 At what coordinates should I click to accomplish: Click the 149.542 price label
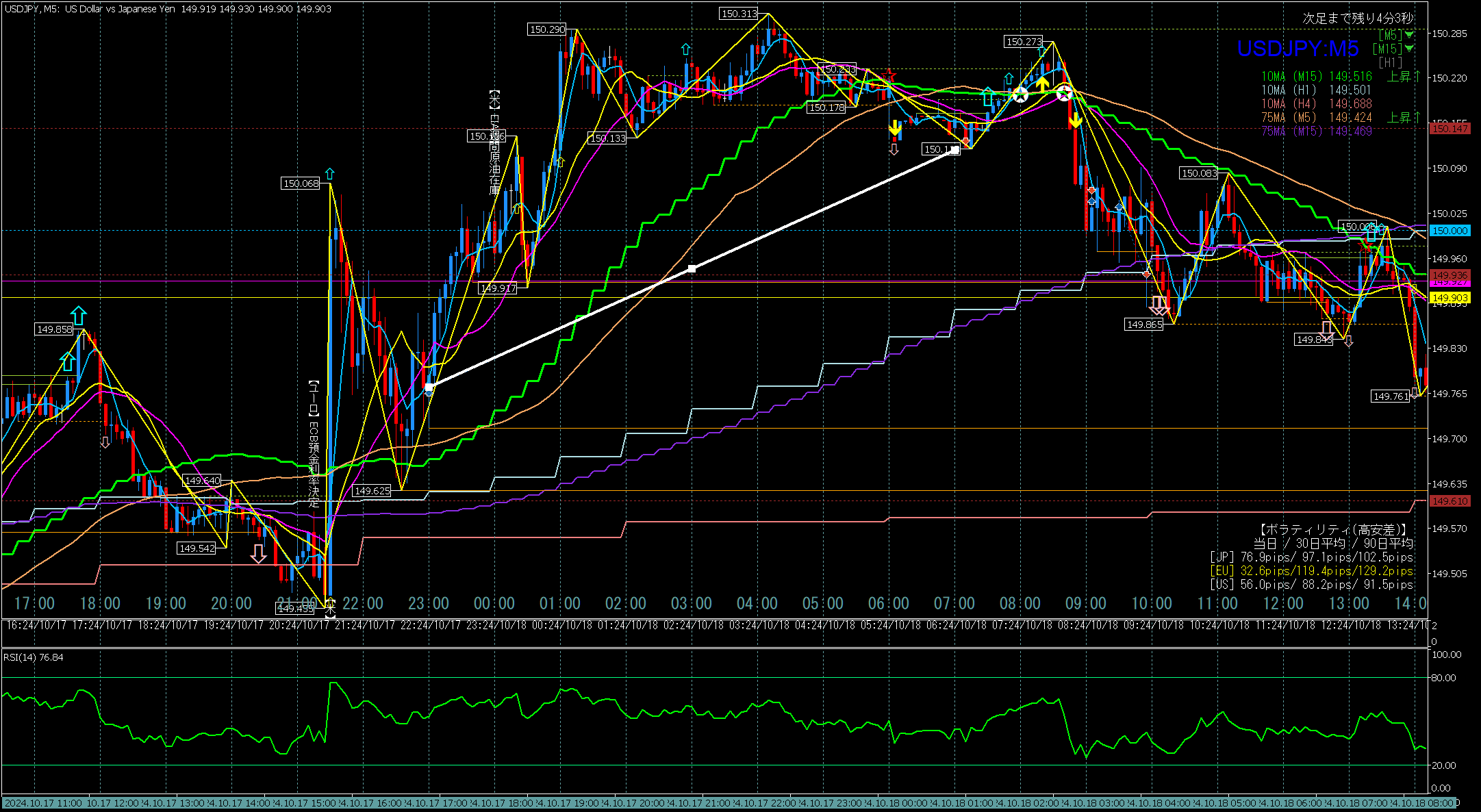(197, 548)
